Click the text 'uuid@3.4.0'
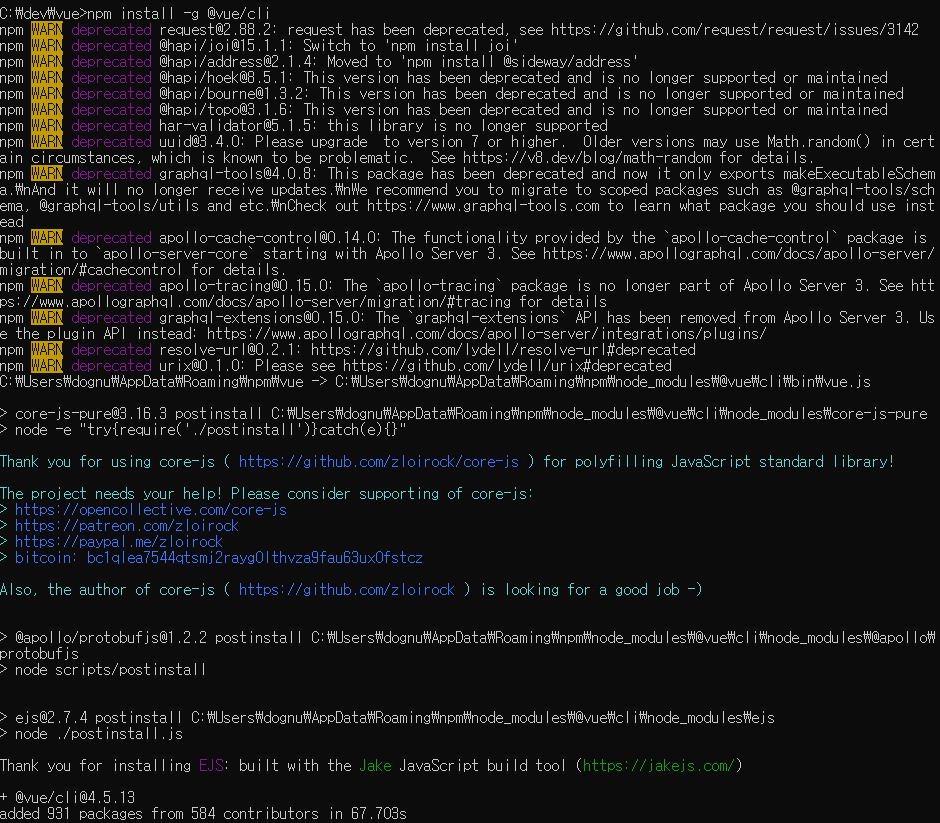The width and height of the screenshot is (940, 823). point(203,141)
